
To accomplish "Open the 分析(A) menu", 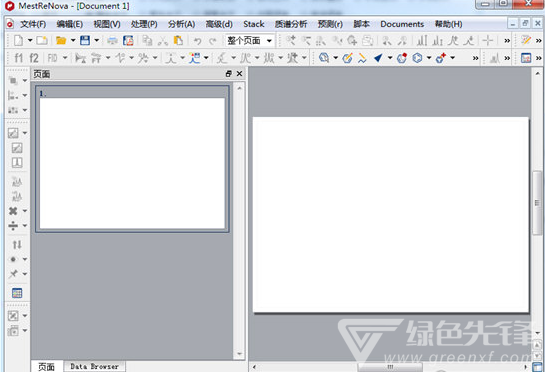I will tap(181, 24).
